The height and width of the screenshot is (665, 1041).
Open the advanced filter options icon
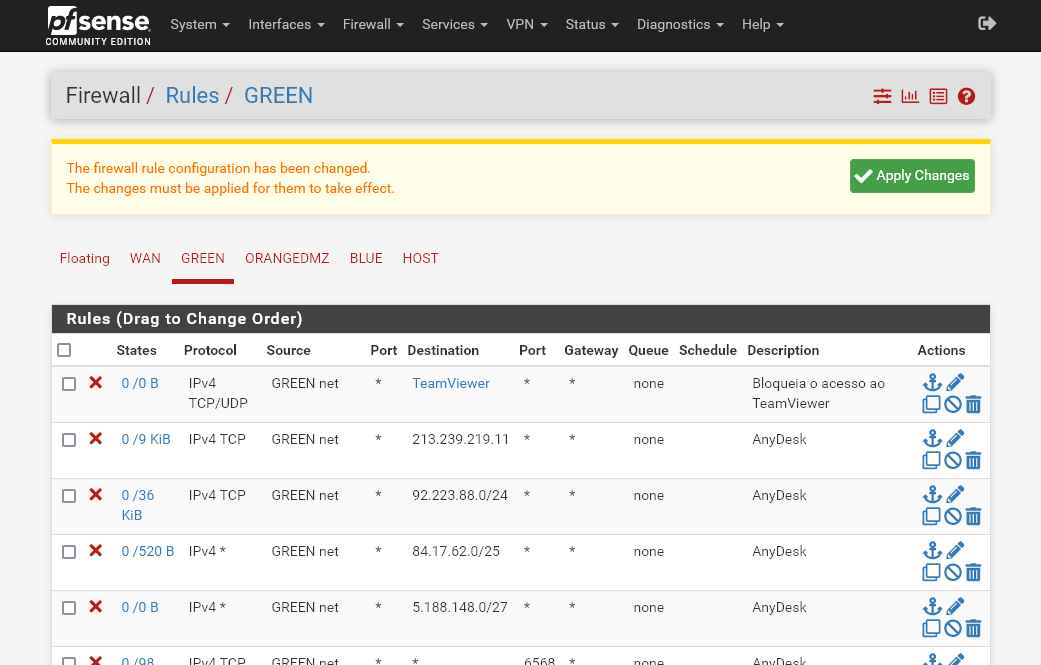pos(882,96)
